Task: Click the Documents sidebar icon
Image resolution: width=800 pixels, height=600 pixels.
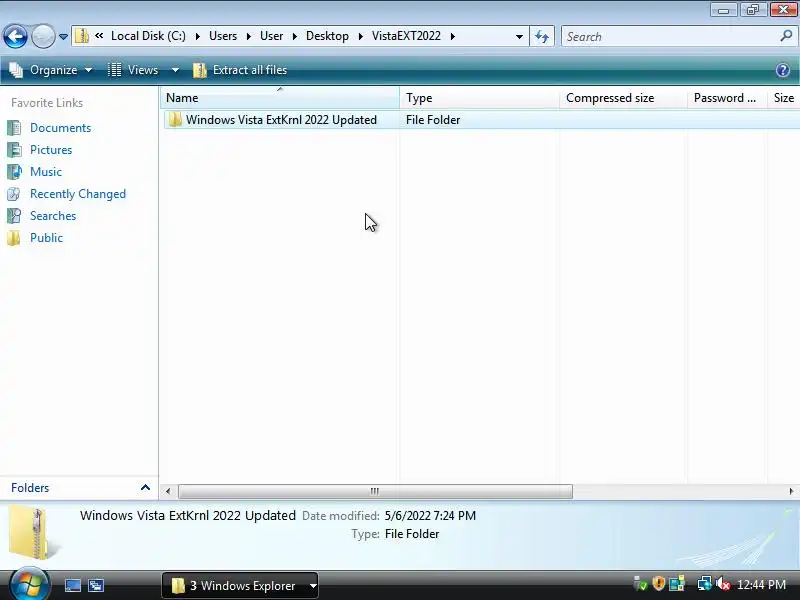Action: [x=14, y=128]
